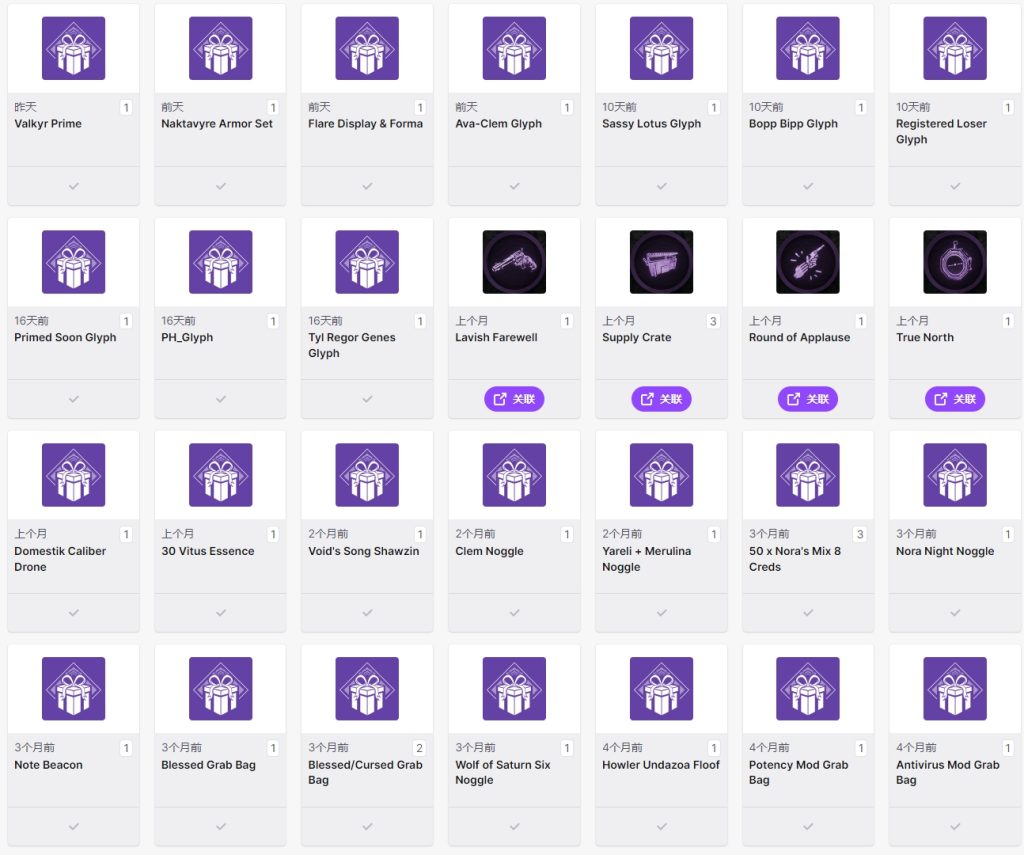Click the quantity badge 2 on Blessed/Cursed Grab Bag

point(419,748)
